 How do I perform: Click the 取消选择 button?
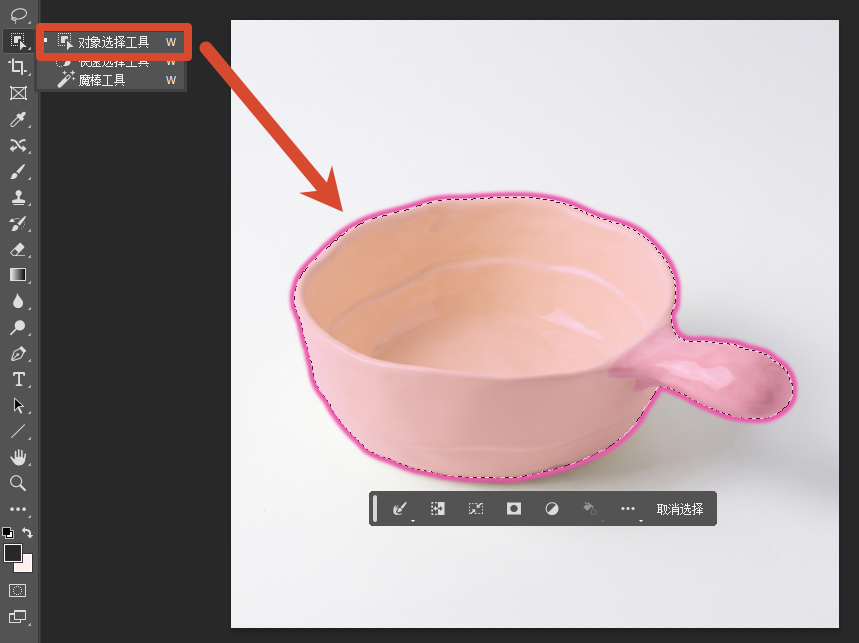tap(680, 509)
